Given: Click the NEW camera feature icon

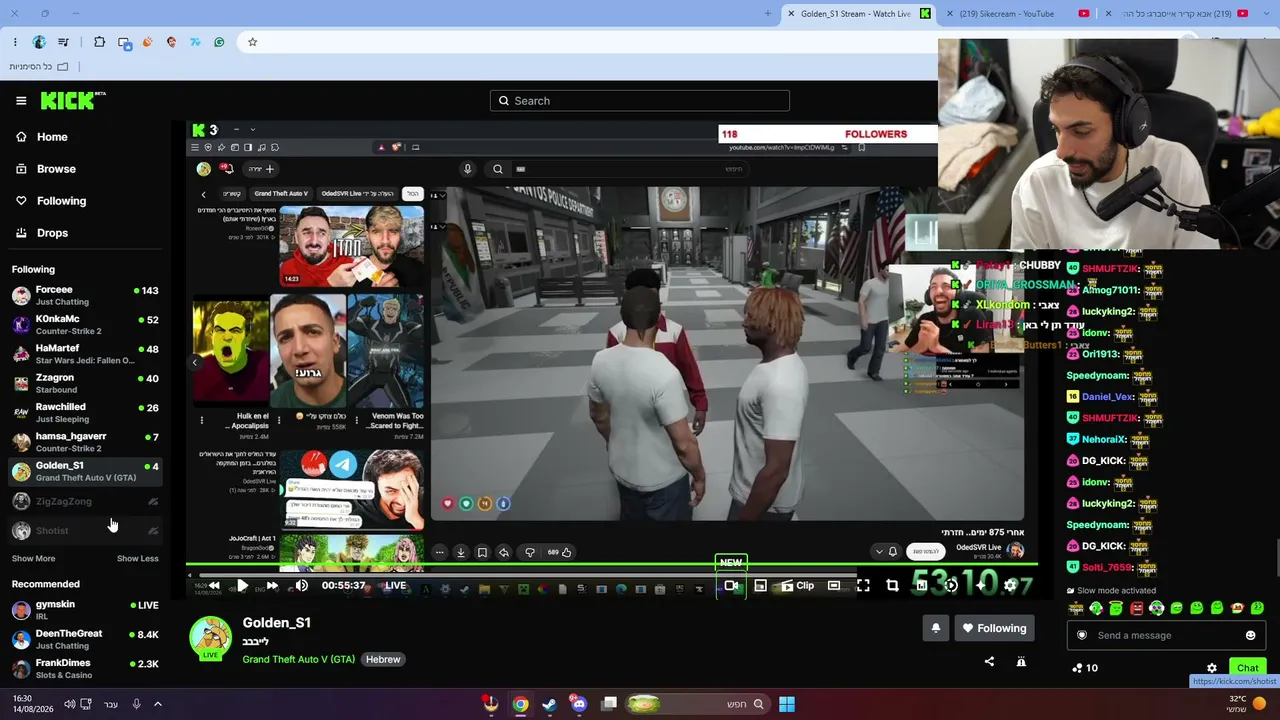Looking at the screenshot, I should (731, 586).
